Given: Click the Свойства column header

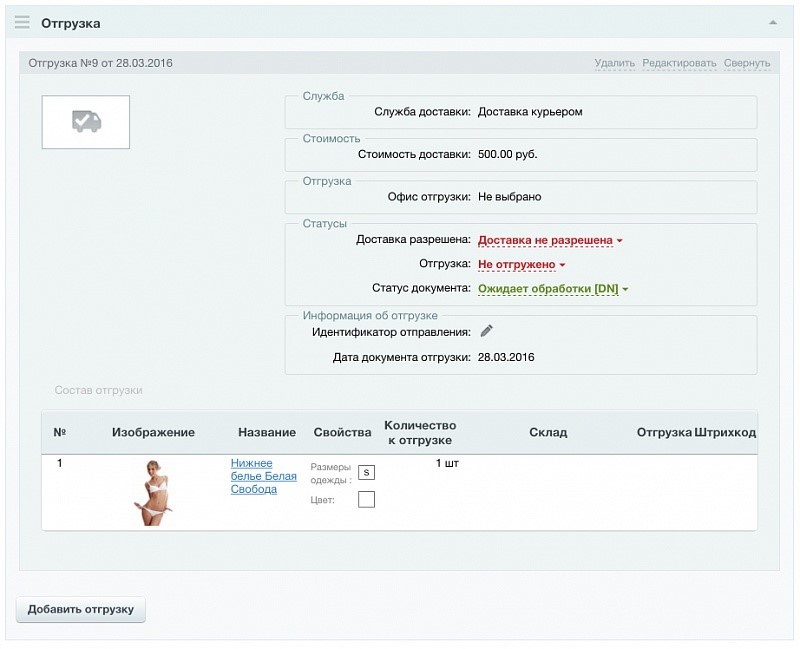Looking at the screenshot, I should (x=342, y=432).
